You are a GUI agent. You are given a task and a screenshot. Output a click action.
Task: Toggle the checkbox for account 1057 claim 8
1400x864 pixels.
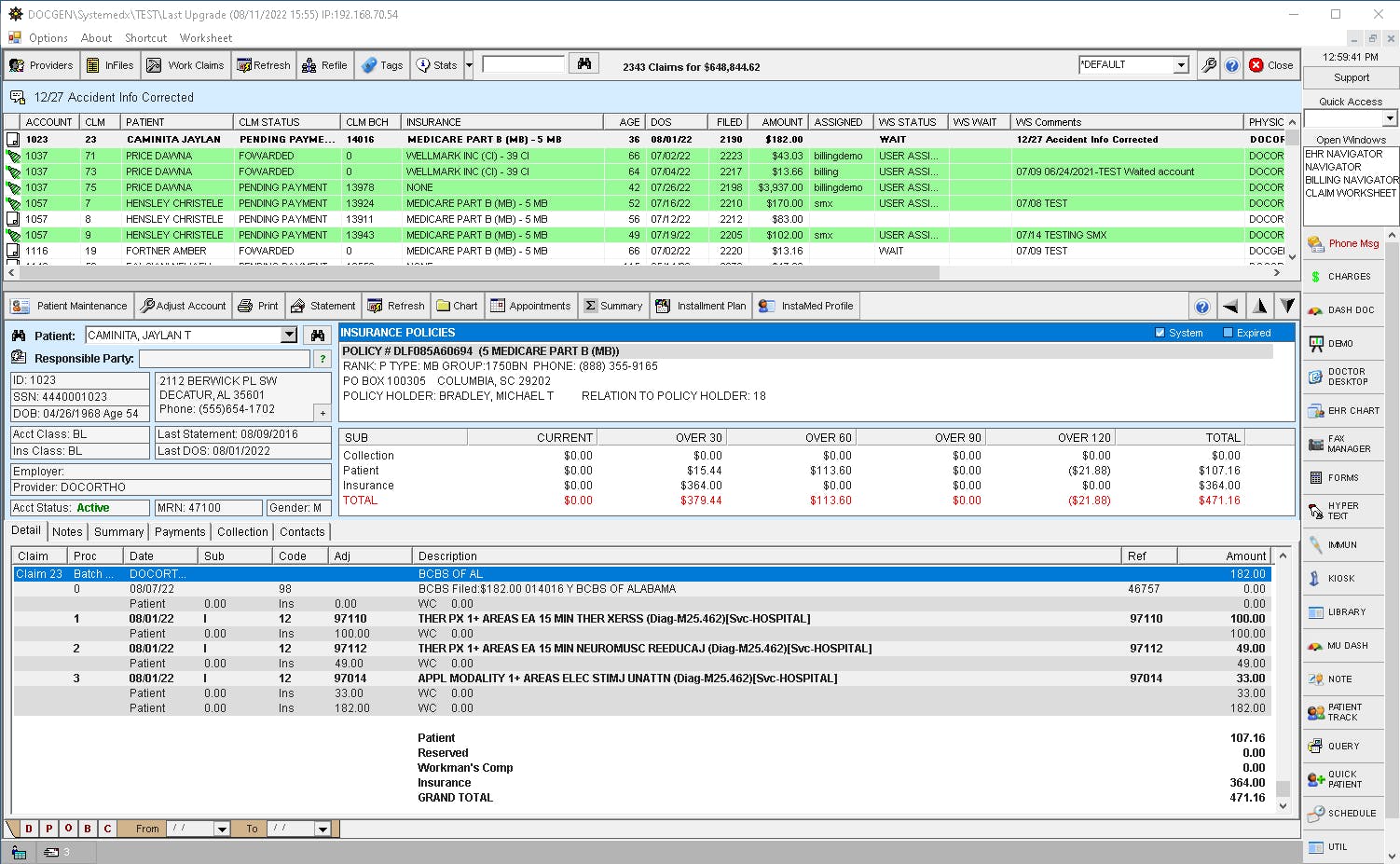click(13, 219)
